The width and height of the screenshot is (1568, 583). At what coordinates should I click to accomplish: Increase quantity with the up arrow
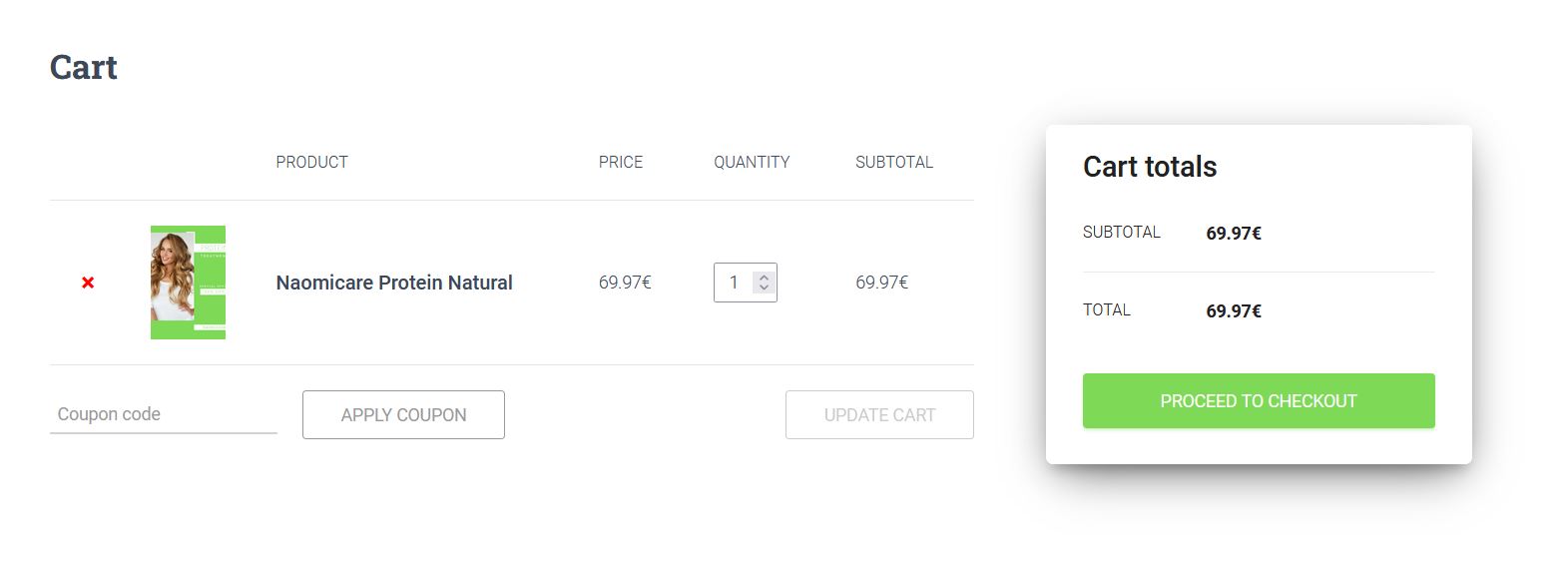764,278
